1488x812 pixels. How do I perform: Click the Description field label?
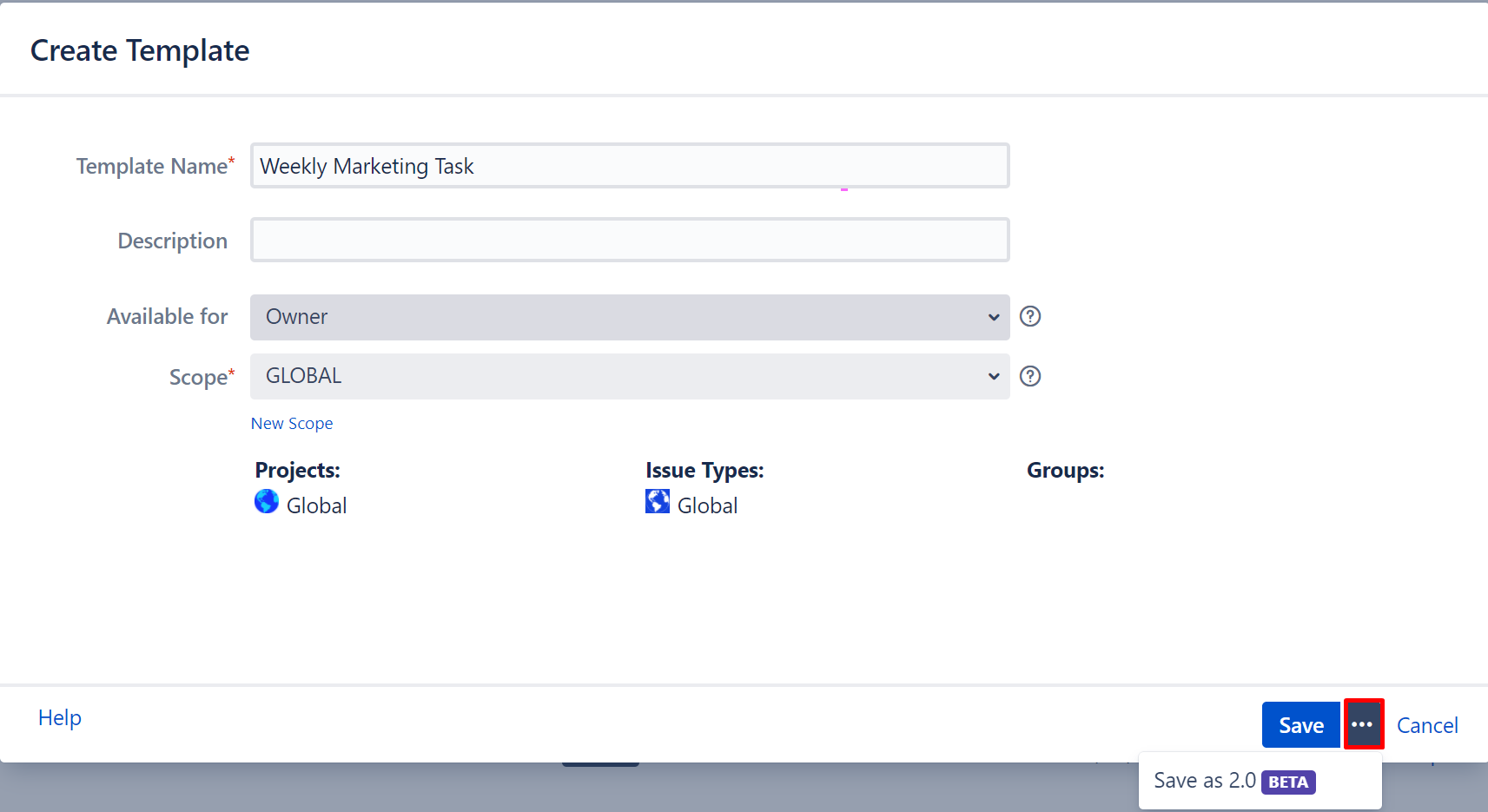tap(172, 241)
